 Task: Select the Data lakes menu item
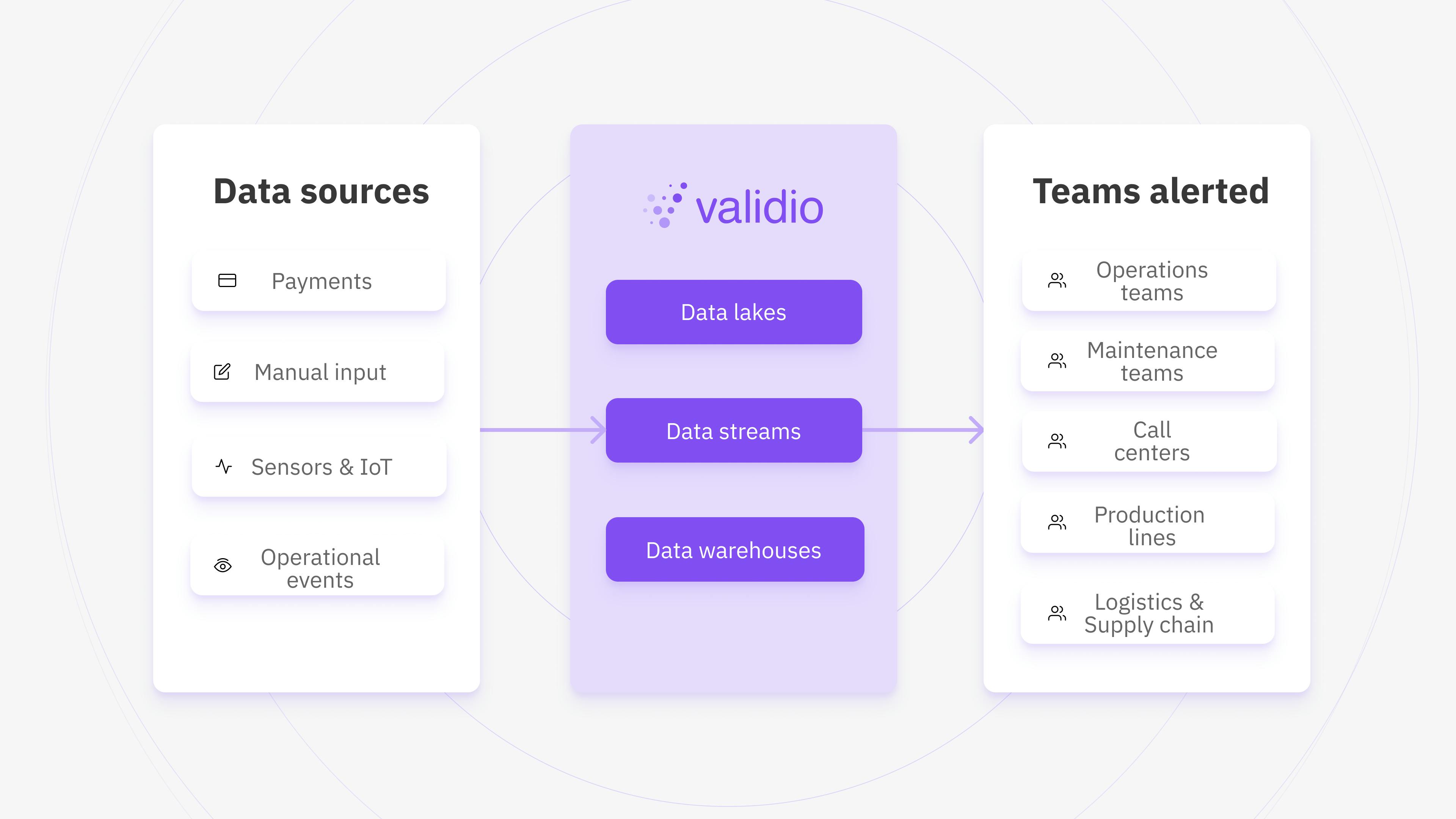(x=735, y=310)
